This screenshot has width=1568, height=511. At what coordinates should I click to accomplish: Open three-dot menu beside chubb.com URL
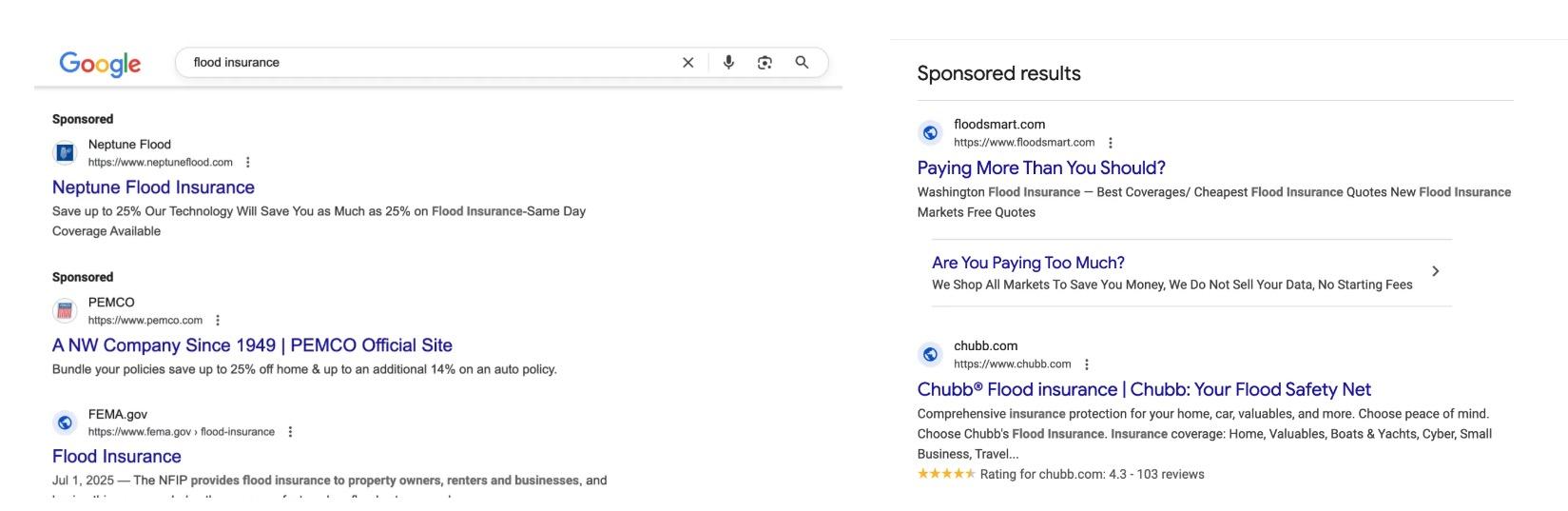pyautogui.click(x=1086, y=364)
